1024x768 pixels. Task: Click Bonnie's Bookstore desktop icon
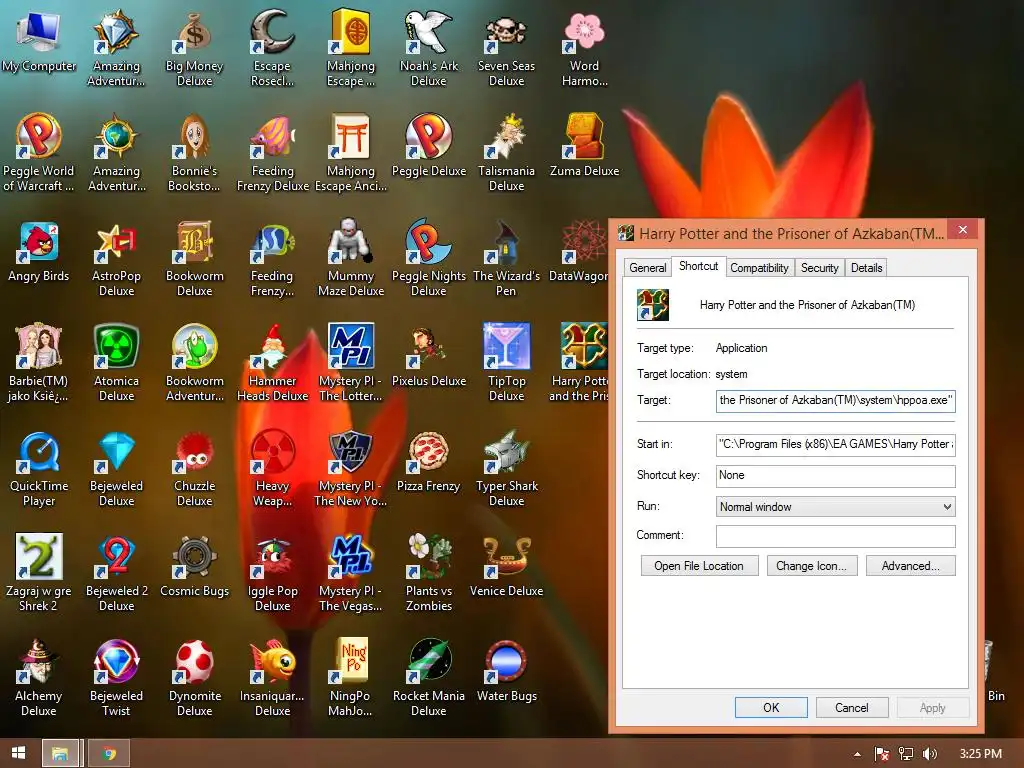[x=195, y=137]
